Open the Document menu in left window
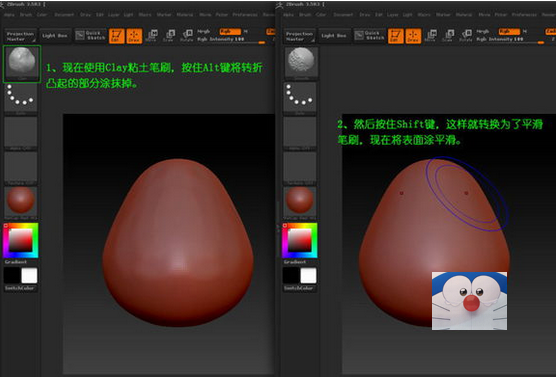 click(64, 15)
